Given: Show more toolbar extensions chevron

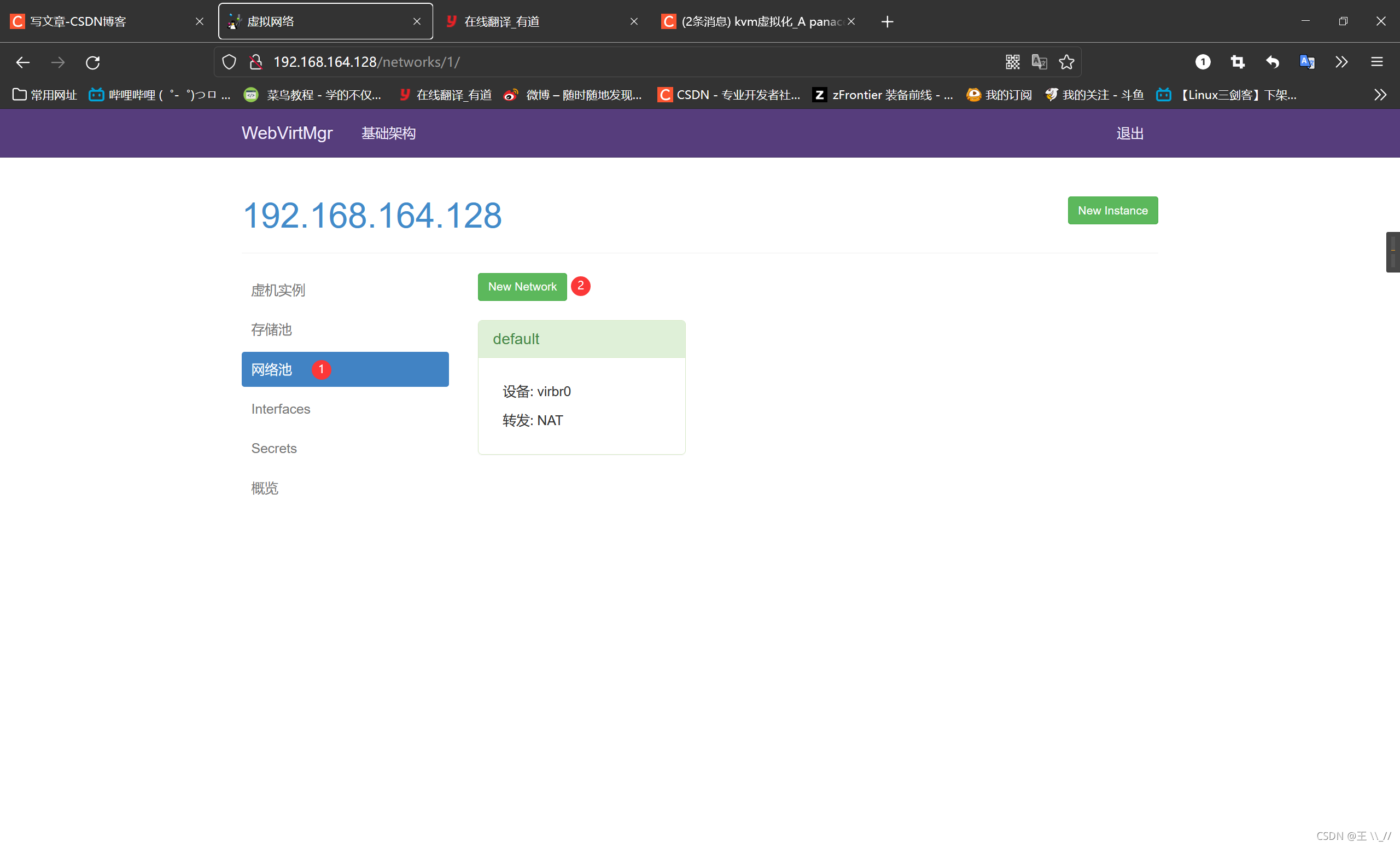Looking at the screenshot, I should 1341,62.
